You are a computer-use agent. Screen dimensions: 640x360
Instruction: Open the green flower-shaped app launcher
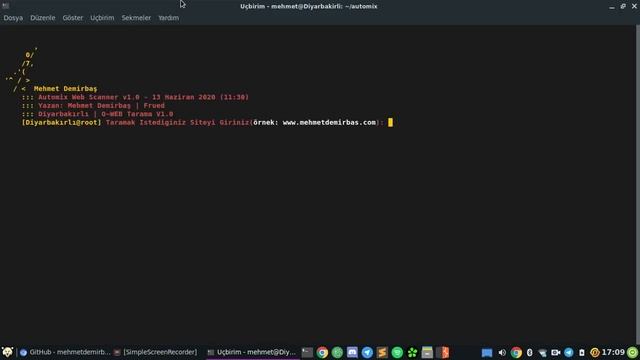[412, 352]
